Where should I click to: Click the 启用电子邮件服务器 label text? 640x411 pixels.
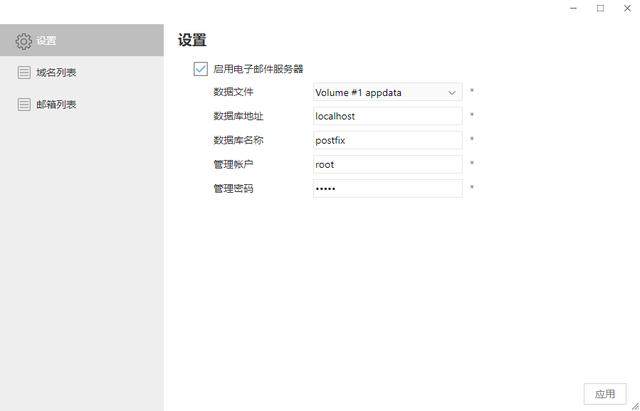coord(258,69)
